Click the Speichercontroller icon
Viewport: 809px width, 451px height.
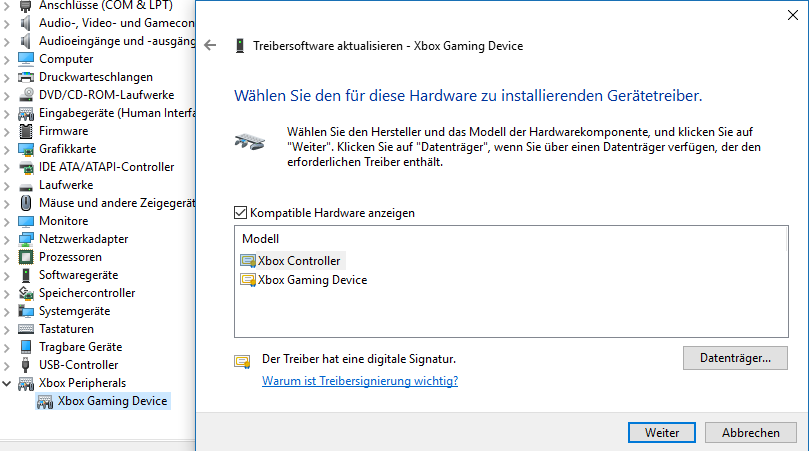click(25, 294)
